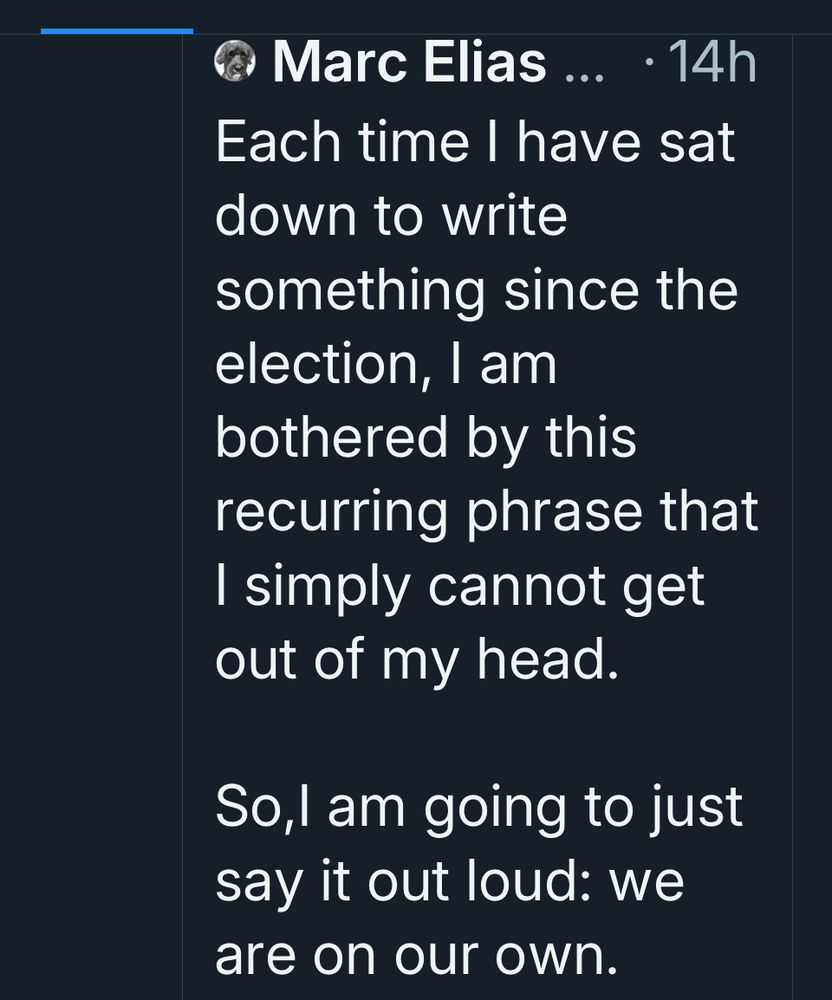Click the line "Each time I have sat"
The image size is (832, 1000).
click(475, 142)
